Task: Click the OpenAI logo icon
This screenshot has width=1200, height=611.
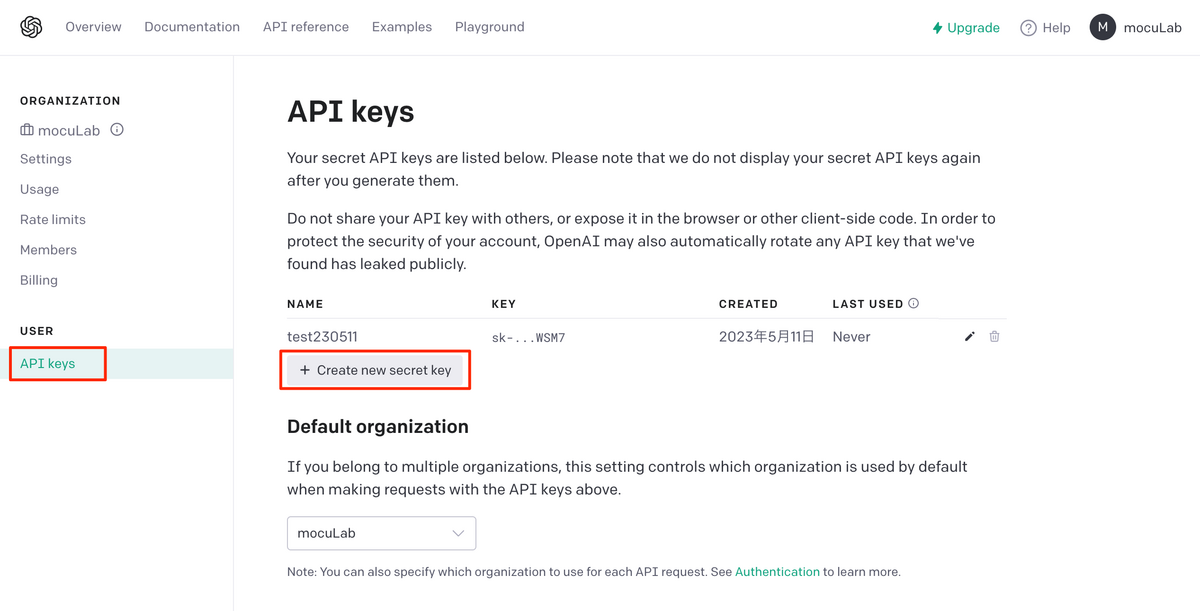Action: pyautogui.click(x=31, y=27)
